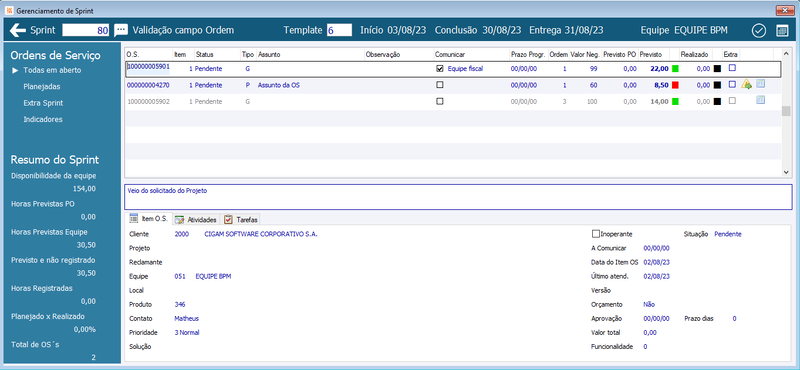Open the sprint comment speech bubble icon

click(x=120, y=30)
